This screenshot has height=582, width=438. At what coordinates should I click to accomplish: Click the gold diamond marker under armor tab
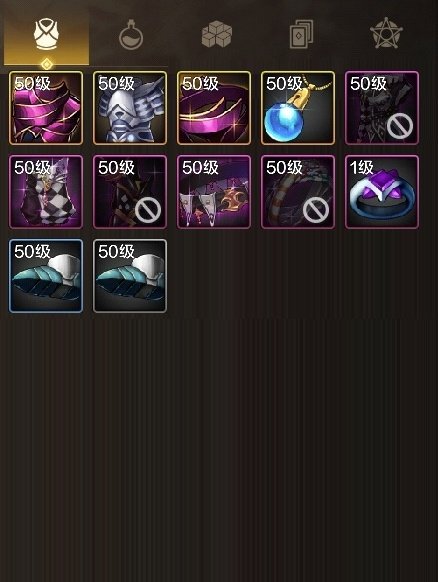tap(46, 64)
